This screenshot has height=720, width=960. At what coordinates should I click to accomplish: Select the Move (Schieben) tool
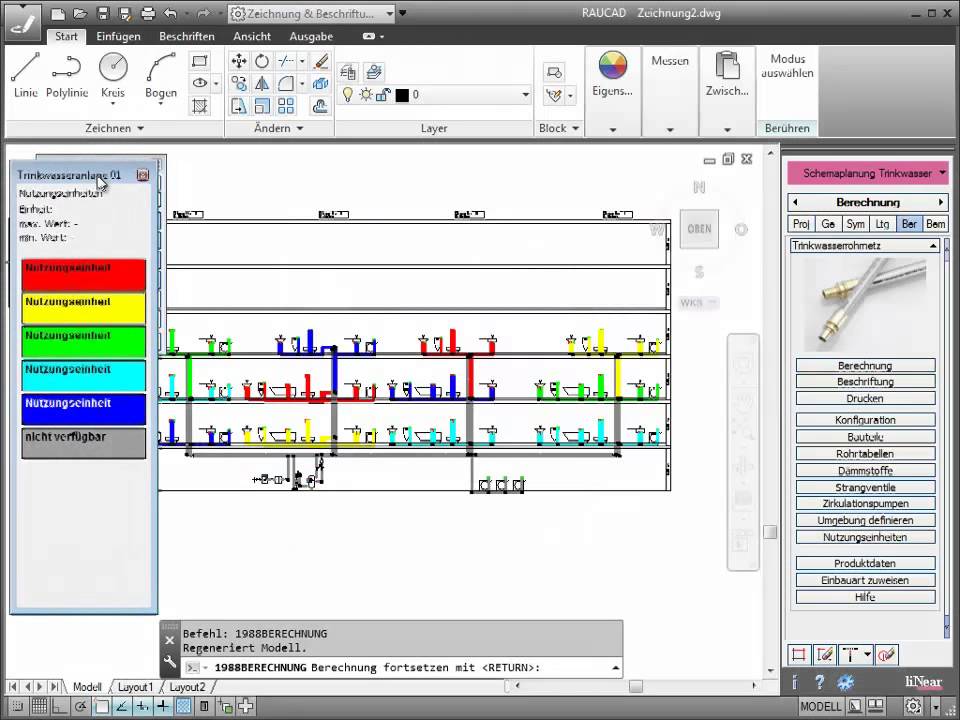pos(238,61)
